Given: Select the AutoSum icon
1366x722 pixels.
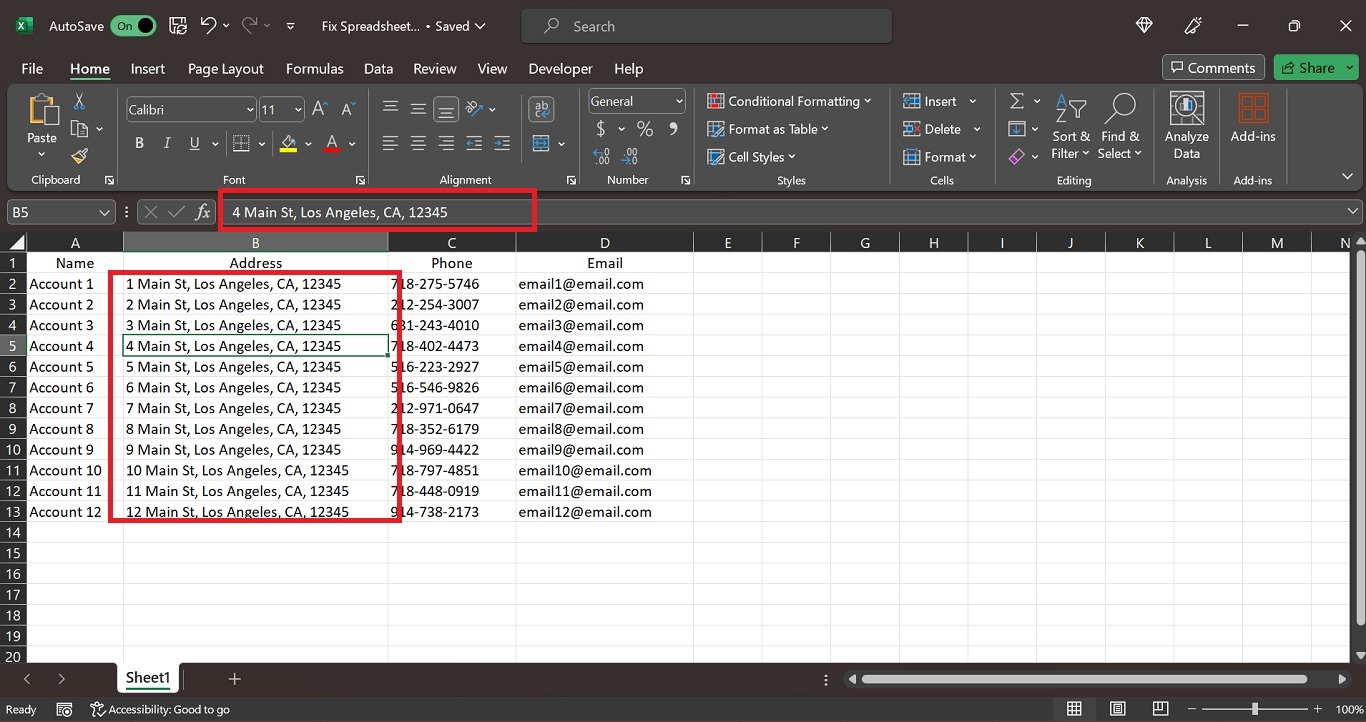Looking at the screenshot, I should 1016,100.
